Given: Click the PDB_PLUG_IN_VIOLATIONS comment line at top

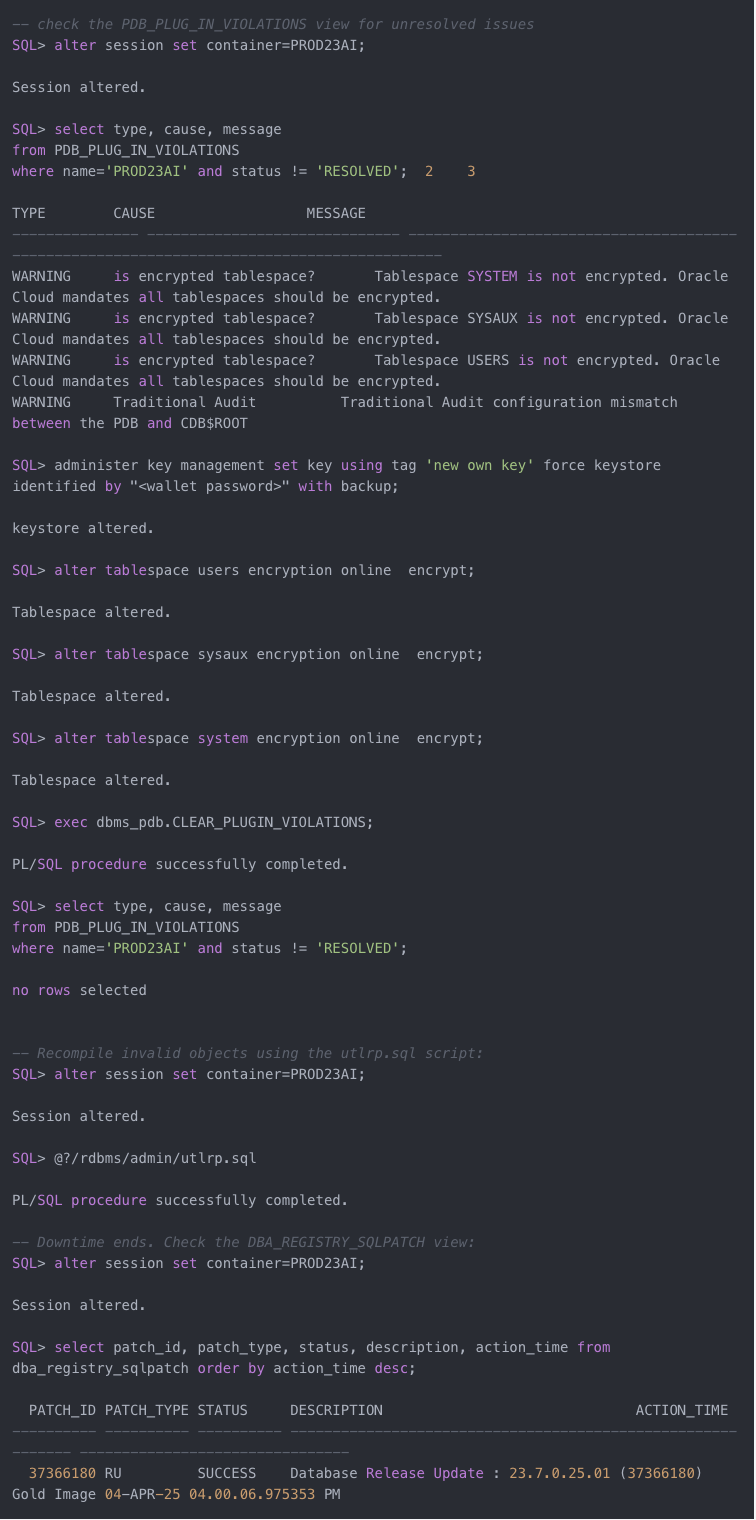Looking at the screenshot, I should point(273,24).
